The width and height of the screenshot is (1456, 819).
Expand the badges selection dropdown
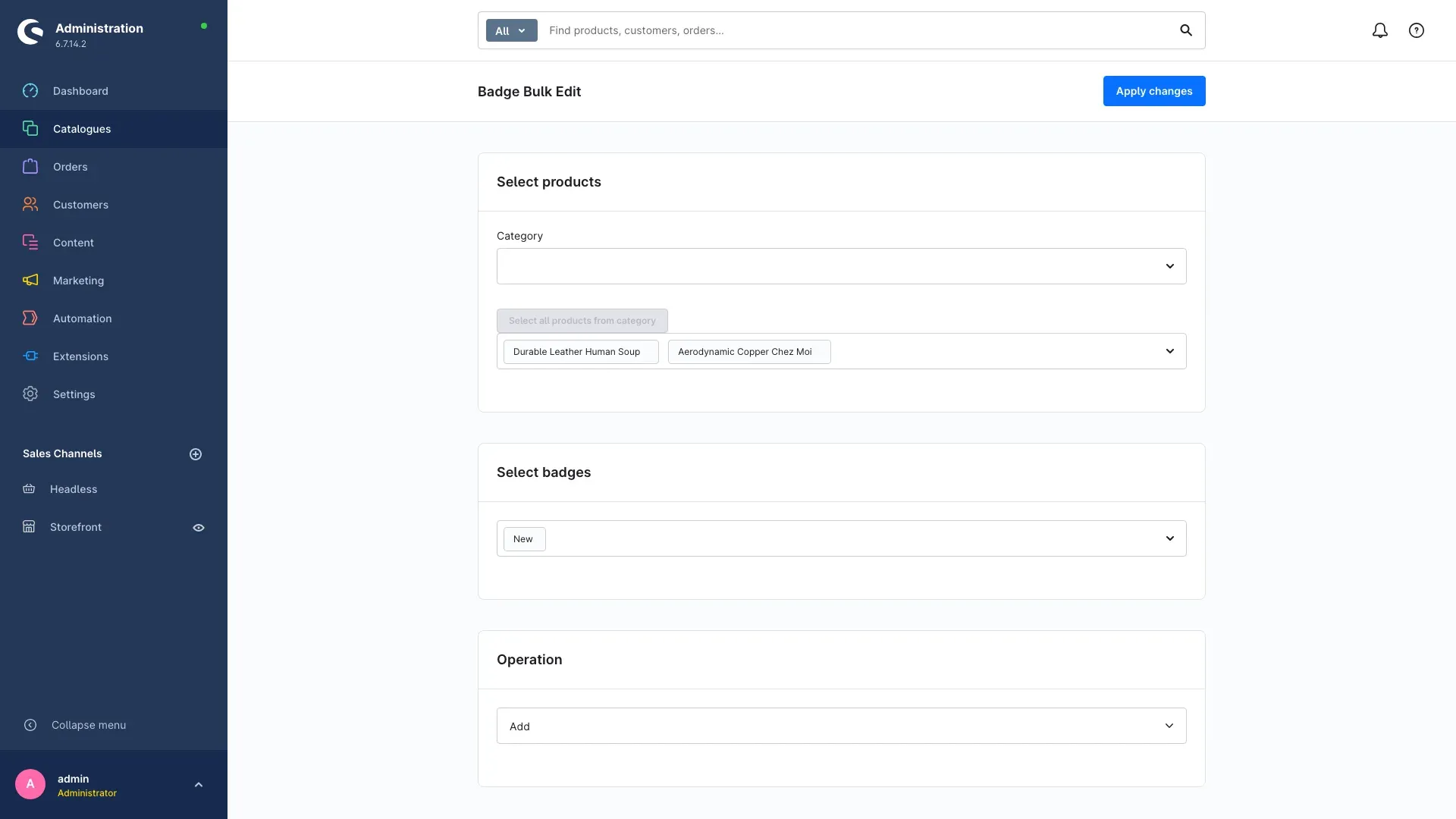point(1170,538)
